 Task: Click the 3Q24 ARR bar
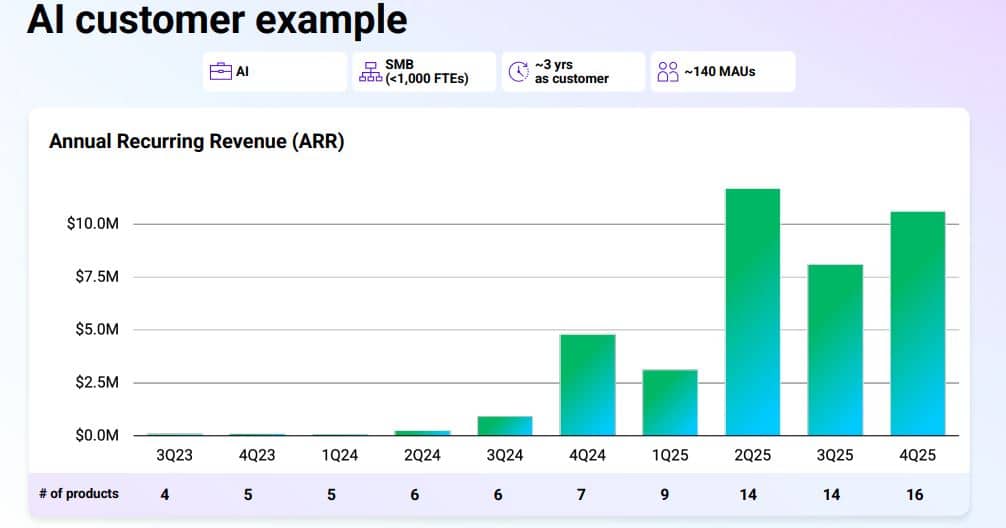(505, 426)
